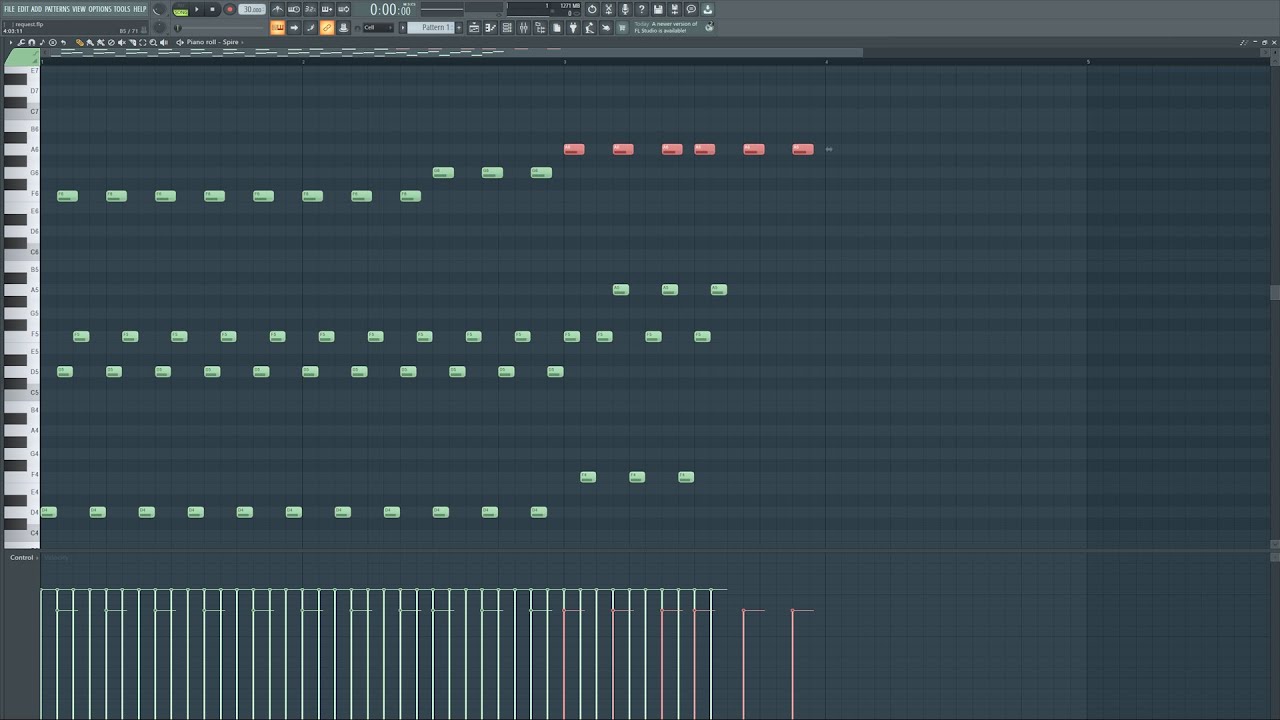Toggle wait for input before playing
The width and height of the screenshot is (1280, 720).
[x=294, y=9]
